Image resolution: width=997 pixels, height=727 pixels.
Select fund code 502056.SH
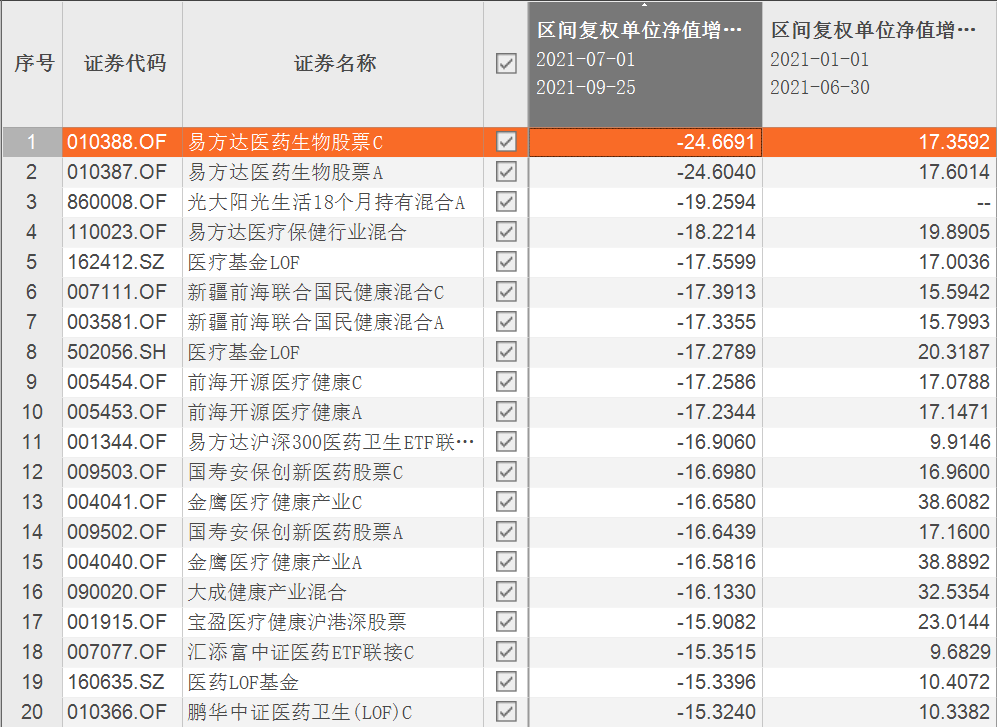pos(117,352)
